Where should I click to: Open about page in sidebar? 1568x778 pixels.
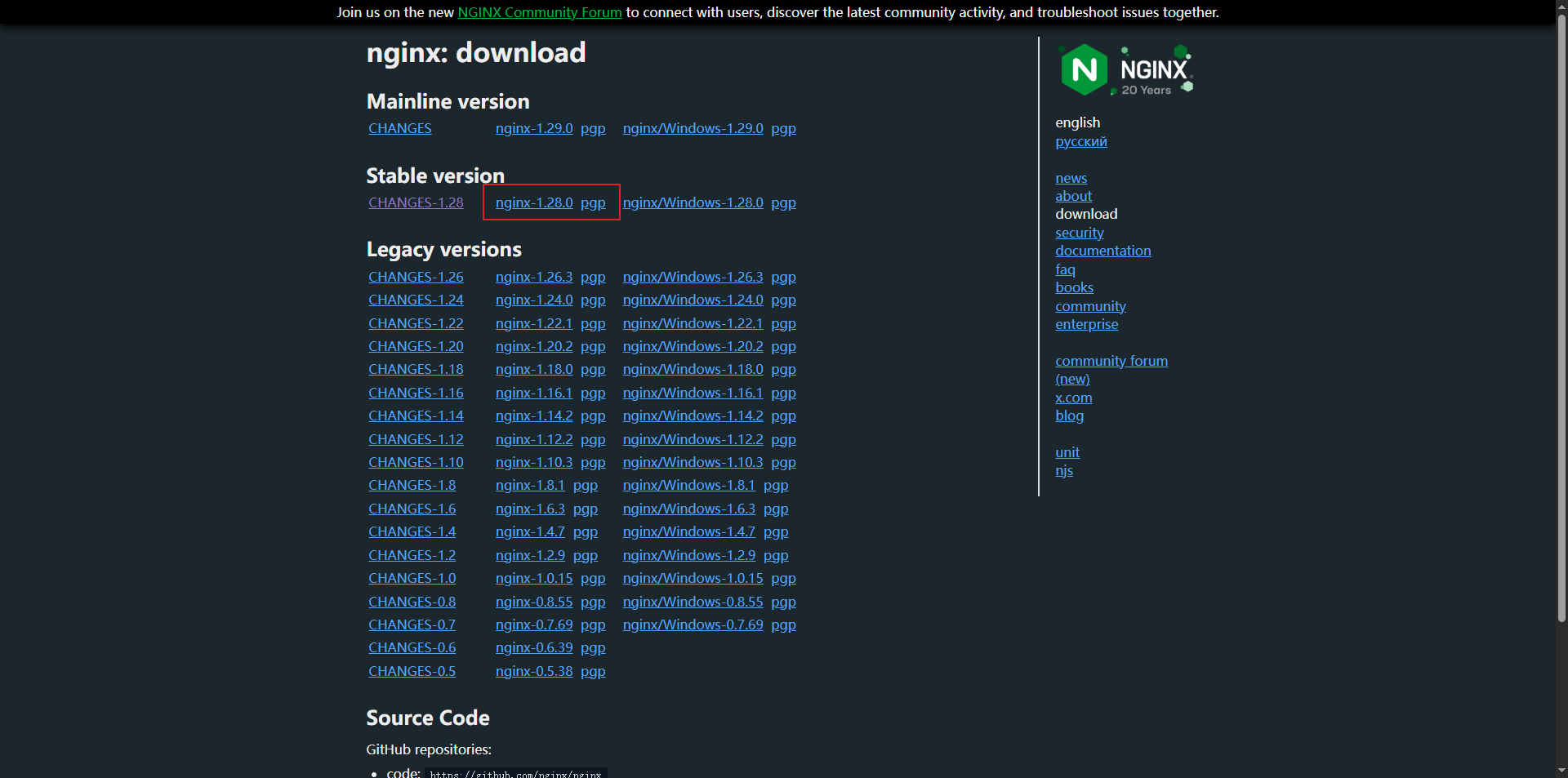[1073, 196]
